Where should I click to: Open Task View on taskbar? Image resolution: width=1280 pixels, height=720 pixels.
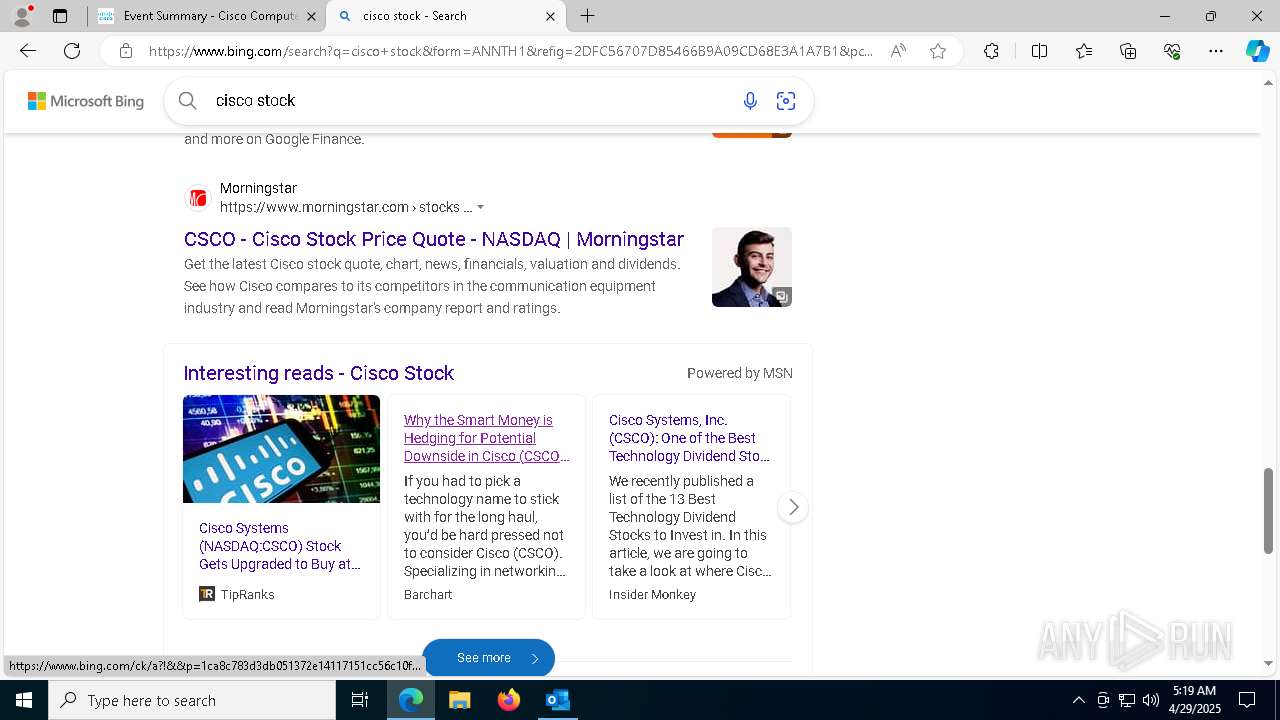coord(360,700)
